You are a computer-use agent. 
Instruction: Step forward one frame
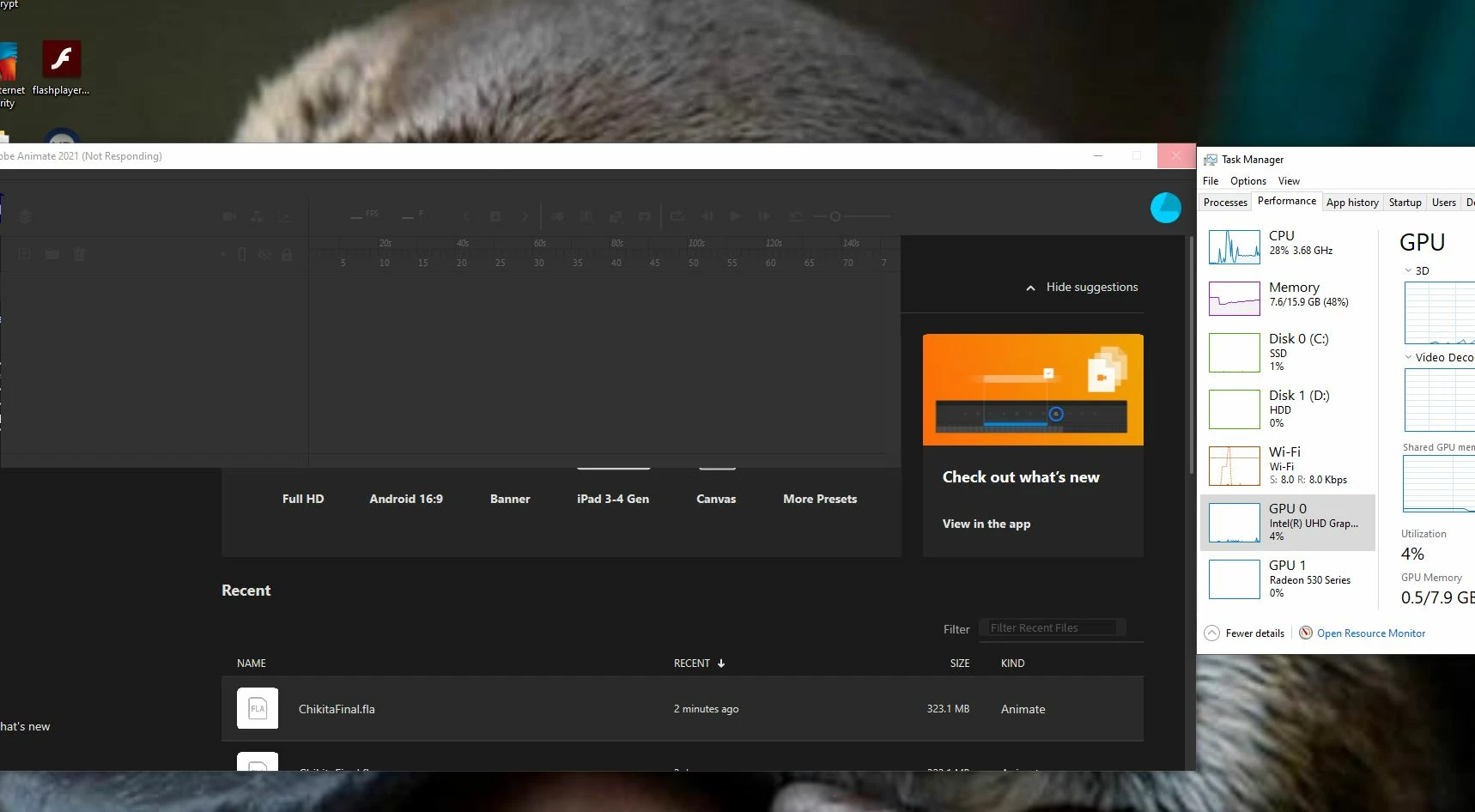[x=764, y=216]
